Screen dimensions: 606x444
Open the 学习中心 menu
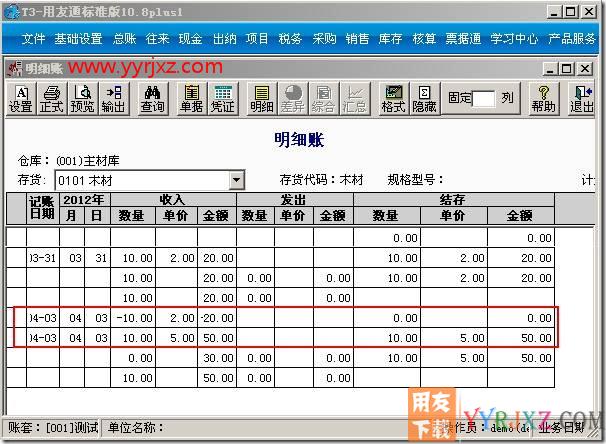coord(514,39)
